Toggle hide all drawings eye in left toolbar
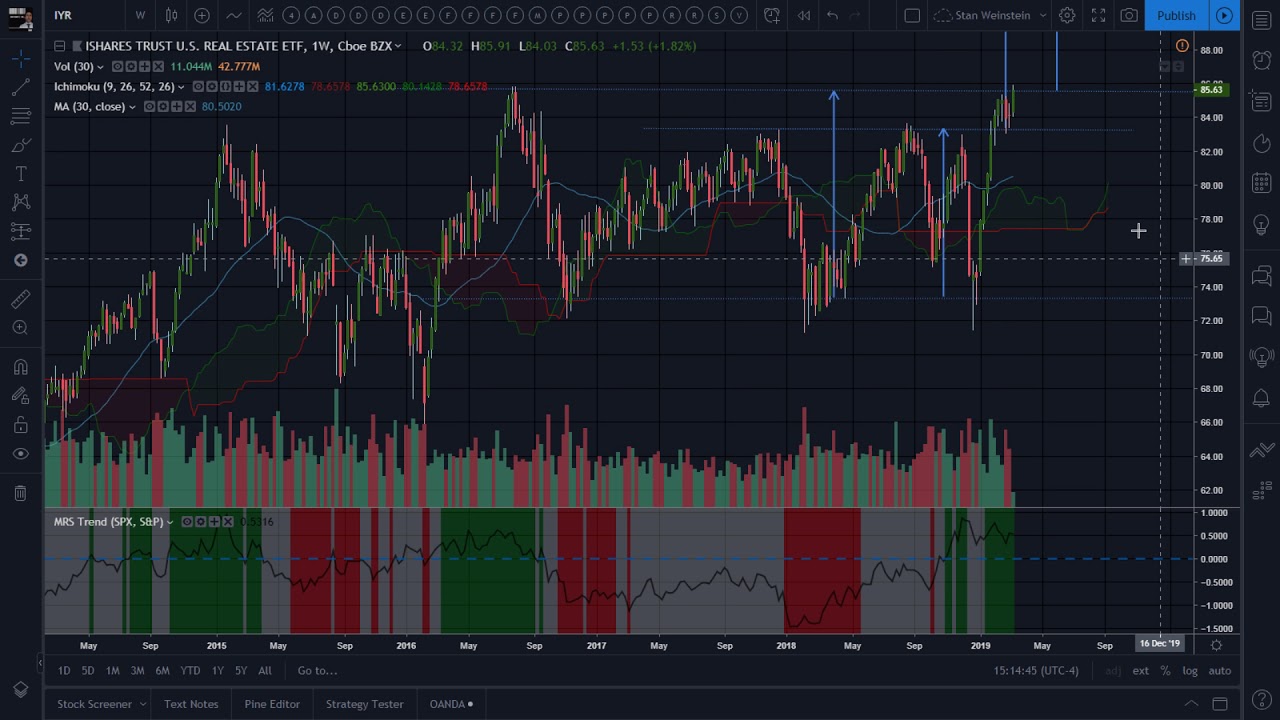Viewport: 1280px width, 720px height. click(20, 454)
